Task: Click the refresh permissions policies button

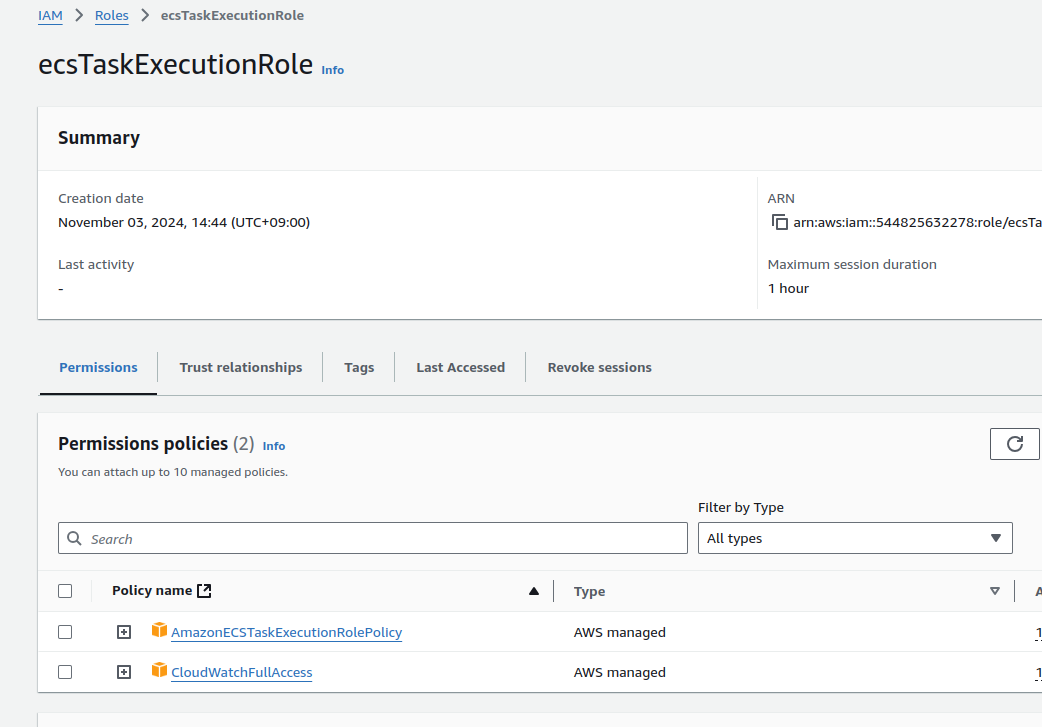Action: click(1014, 444)
